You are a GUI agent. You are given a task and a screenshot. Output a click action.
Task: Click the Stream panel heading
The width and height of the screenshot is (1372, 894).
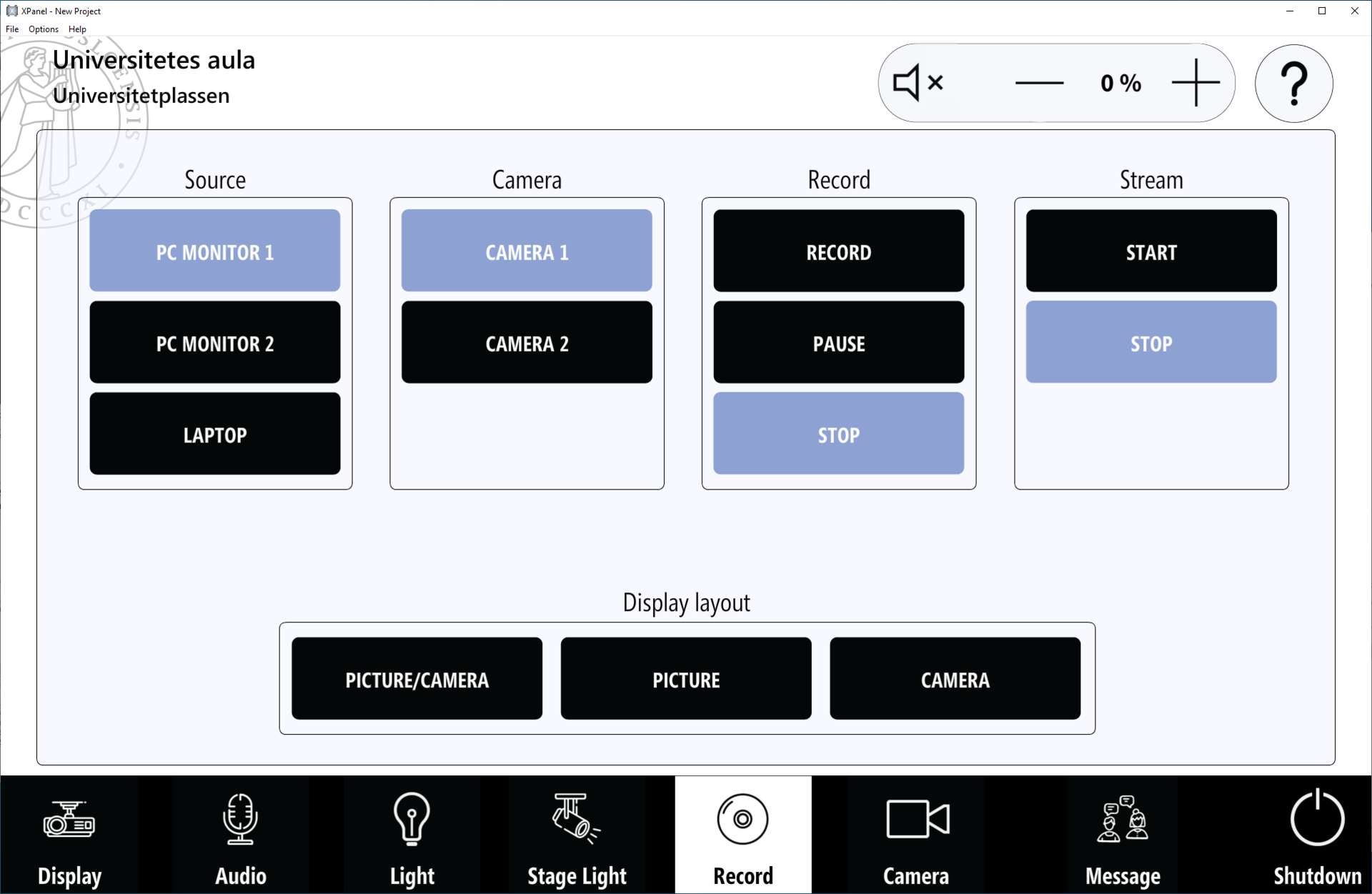1151,180
